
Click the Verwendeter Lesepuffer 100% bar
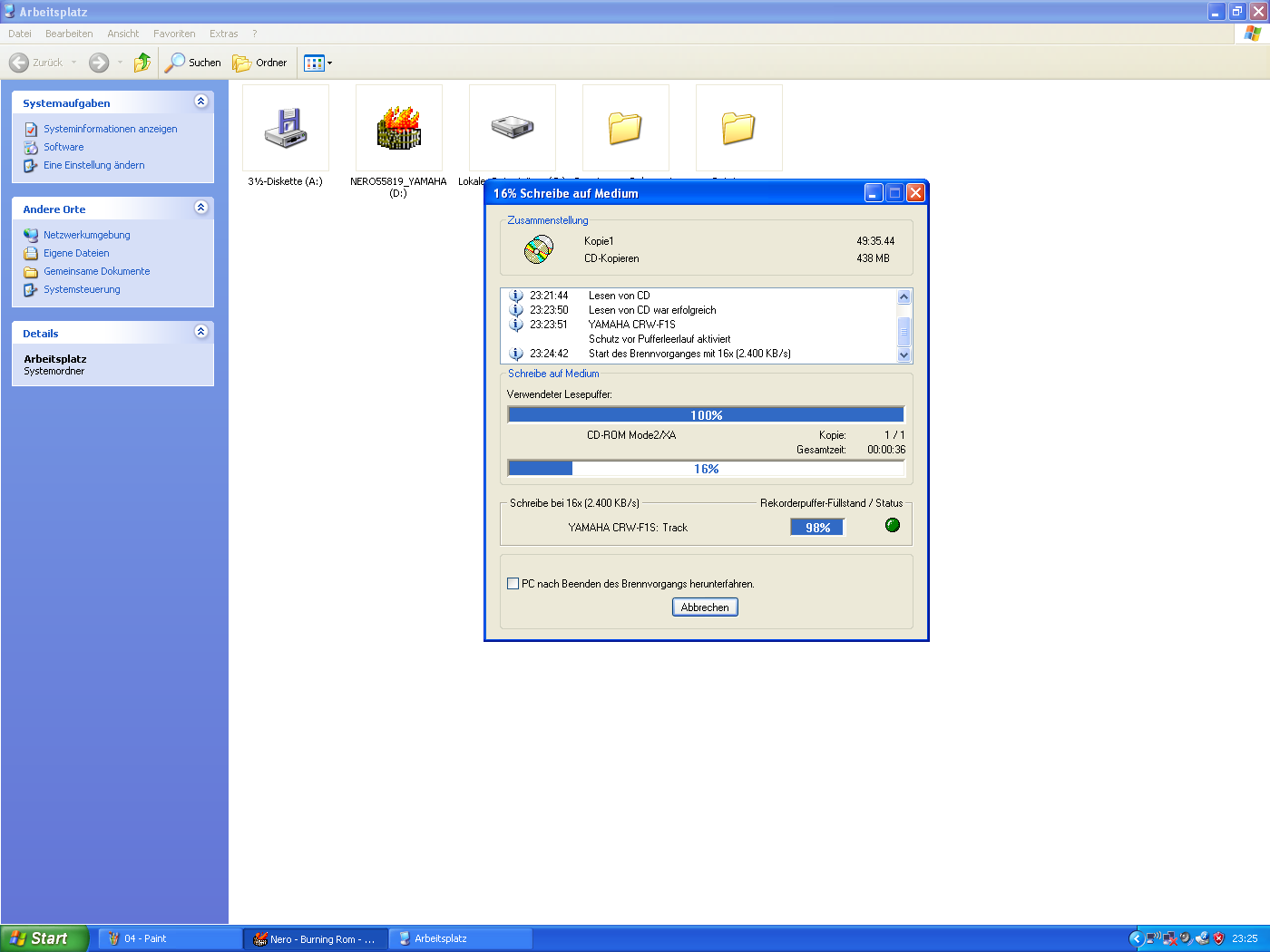click(x=707, y=415)
